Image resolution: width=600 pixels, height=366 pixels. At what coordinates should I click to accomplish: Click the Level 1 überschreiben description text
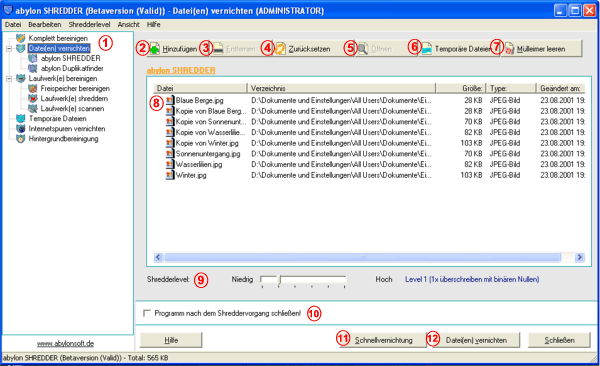tap(472, 279)
